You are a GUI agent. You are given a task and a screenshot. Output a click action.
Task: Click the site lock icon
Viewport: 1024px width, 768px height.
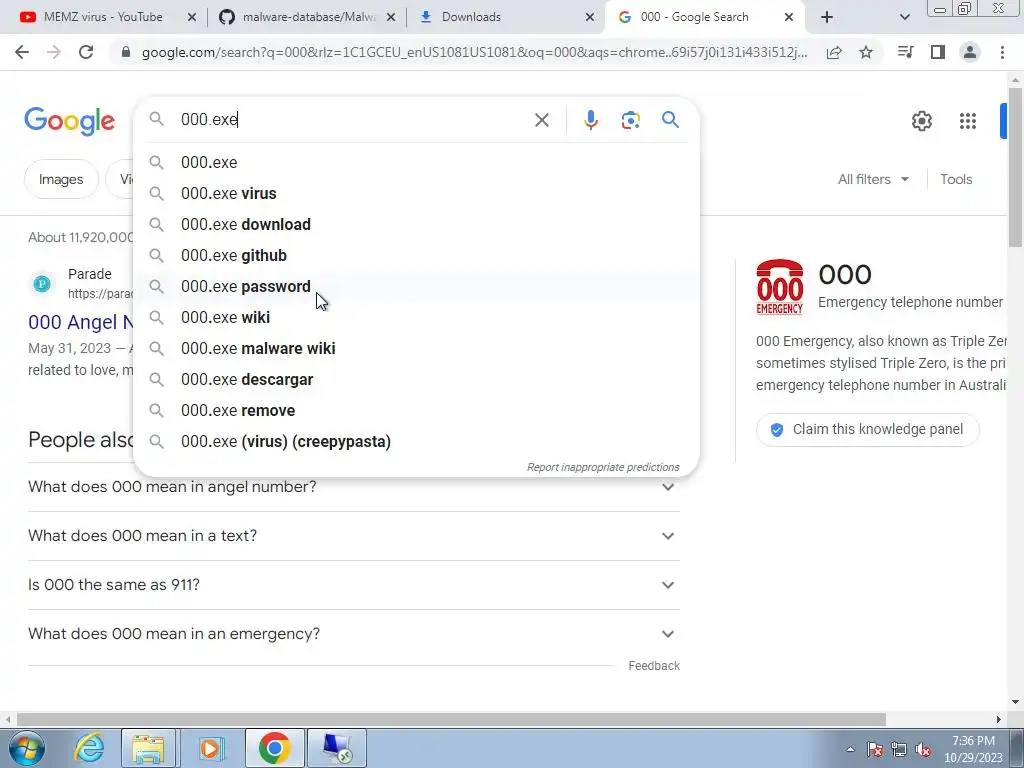(126, 52)
